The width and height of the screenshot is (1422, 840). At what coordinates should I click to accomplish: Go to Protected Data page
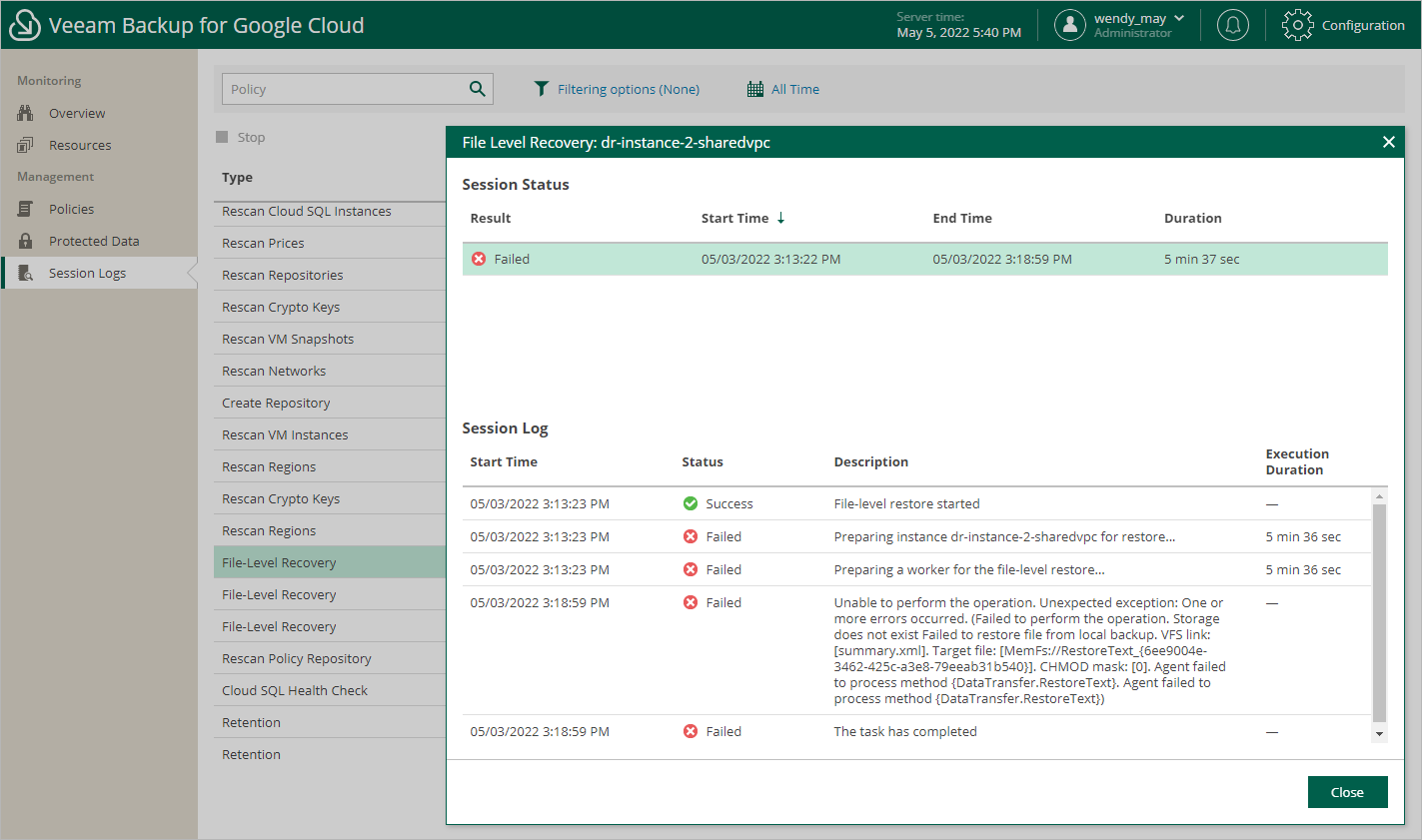point(94,241)
